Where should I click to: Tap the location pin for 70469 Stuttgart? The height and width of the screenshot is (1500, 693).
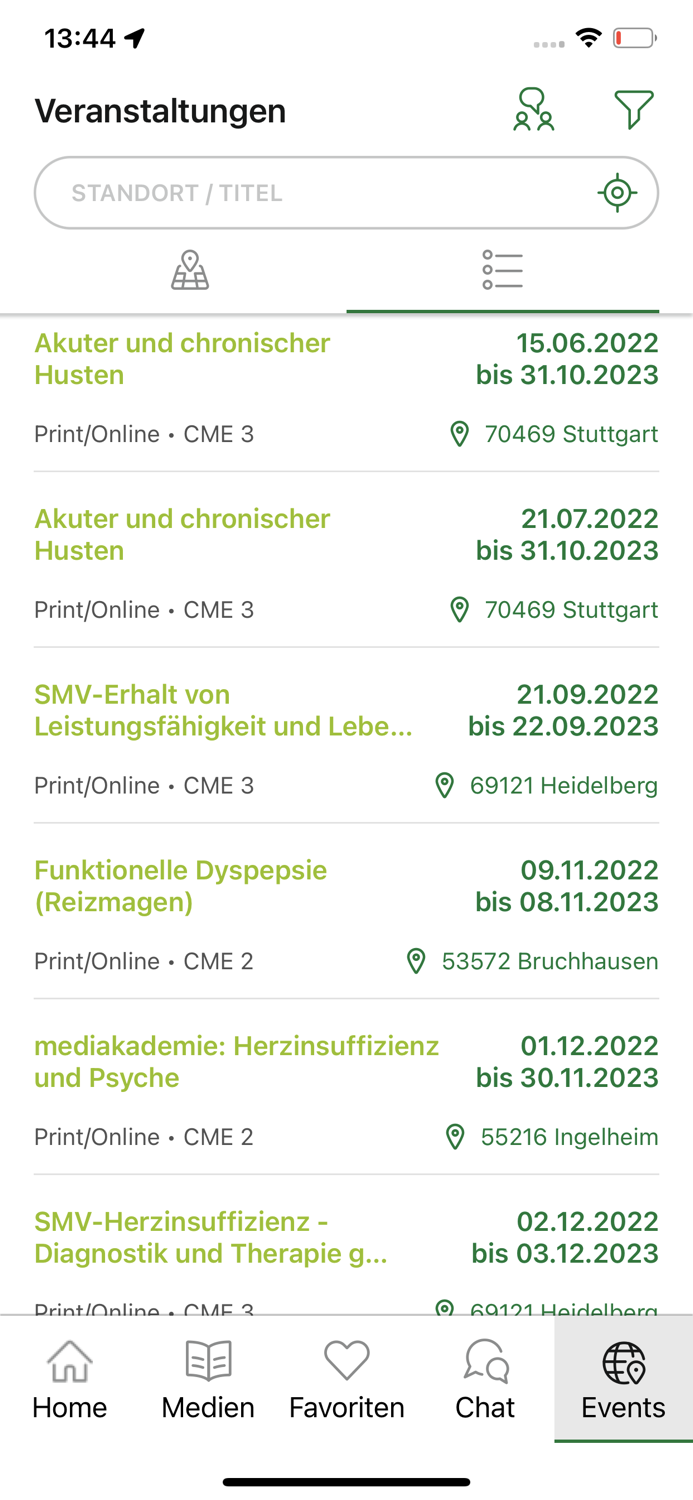(458, 434)
